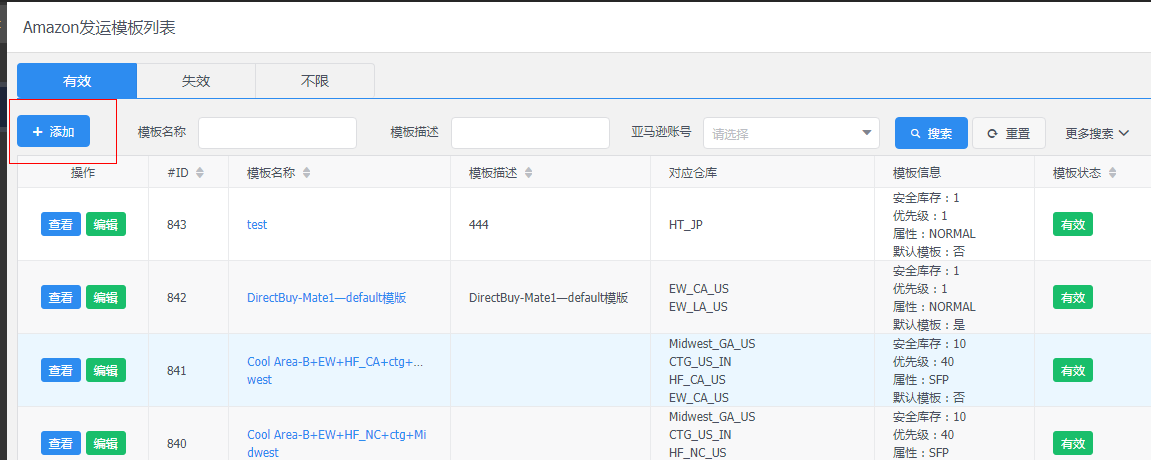Click the 模板描述 input field
This screenshot has width=1151, height=460.
[x=530, y=133]
